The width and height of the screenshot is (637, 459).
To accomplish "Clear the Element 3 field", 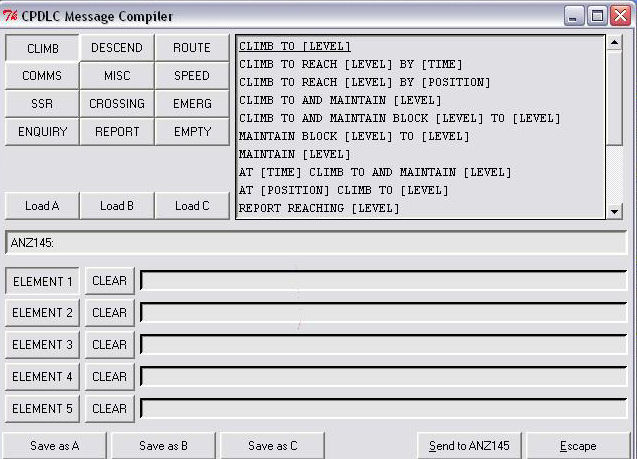I will click(110, 345).
